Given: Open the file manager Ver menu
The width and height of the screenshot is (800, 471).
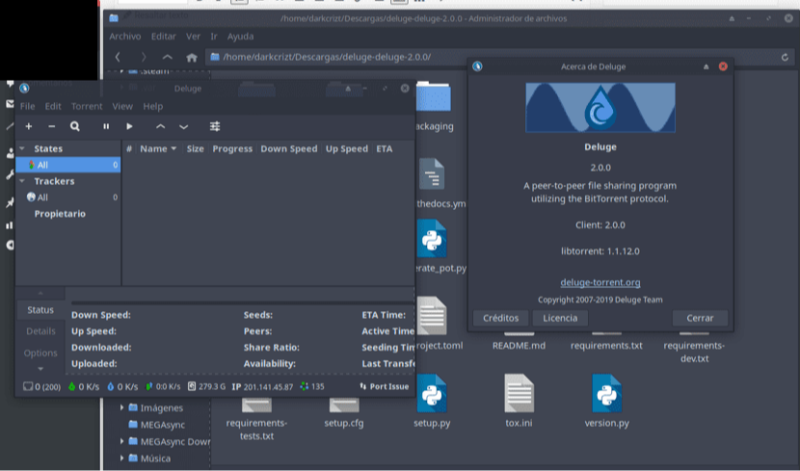Looking at the screenshot, I should tap(193, 36).
